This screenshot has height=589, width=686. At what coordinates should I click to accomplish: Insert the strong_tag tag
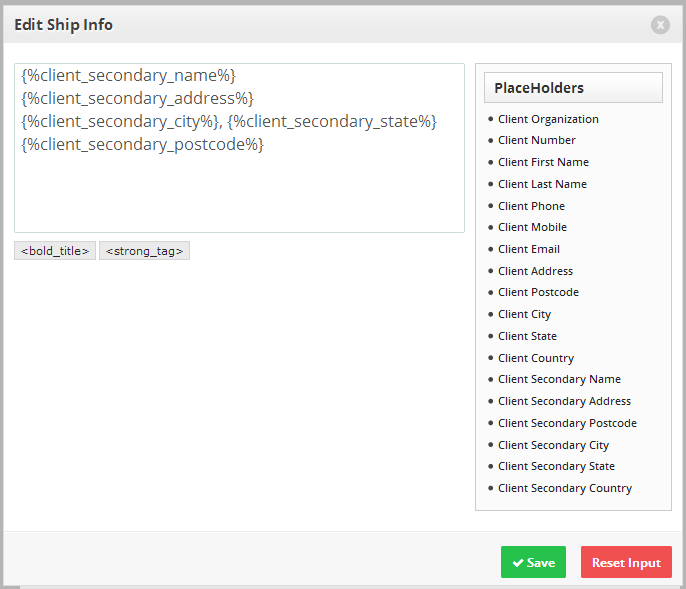(144, 251)
